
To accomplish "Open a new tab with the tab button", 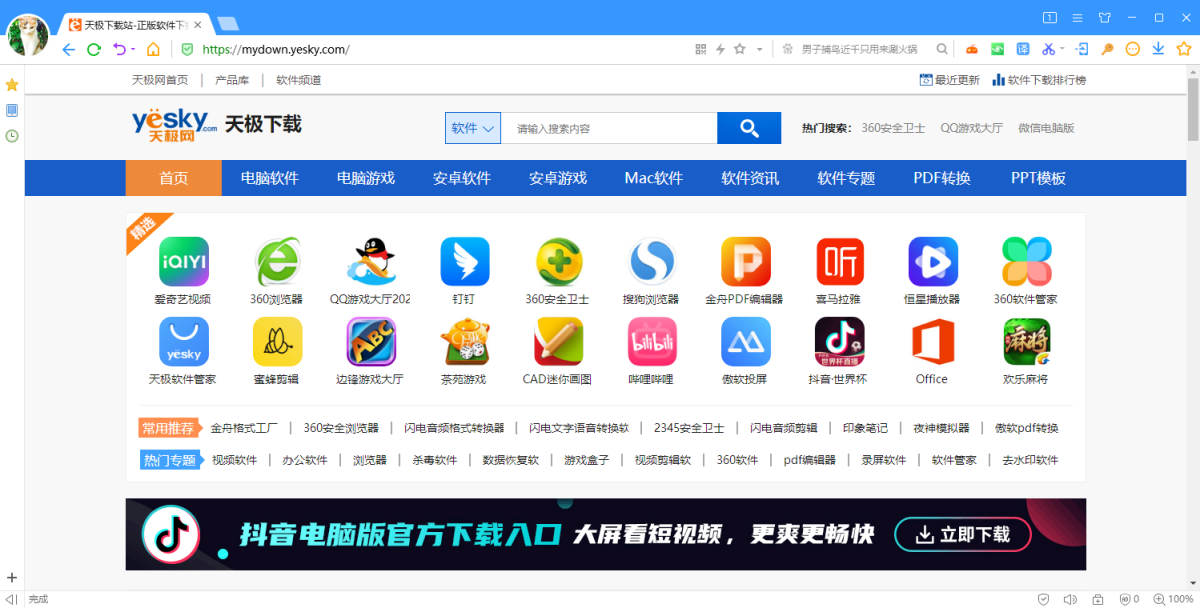I will click(x=227, y=23).
